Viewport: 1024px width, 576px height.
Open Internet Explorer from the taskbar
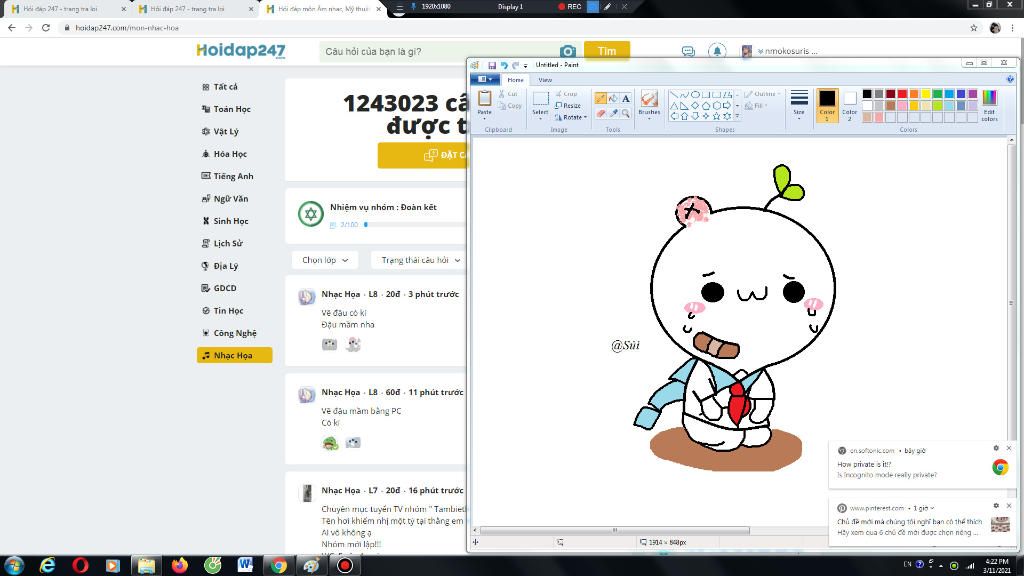click(47, 565)
